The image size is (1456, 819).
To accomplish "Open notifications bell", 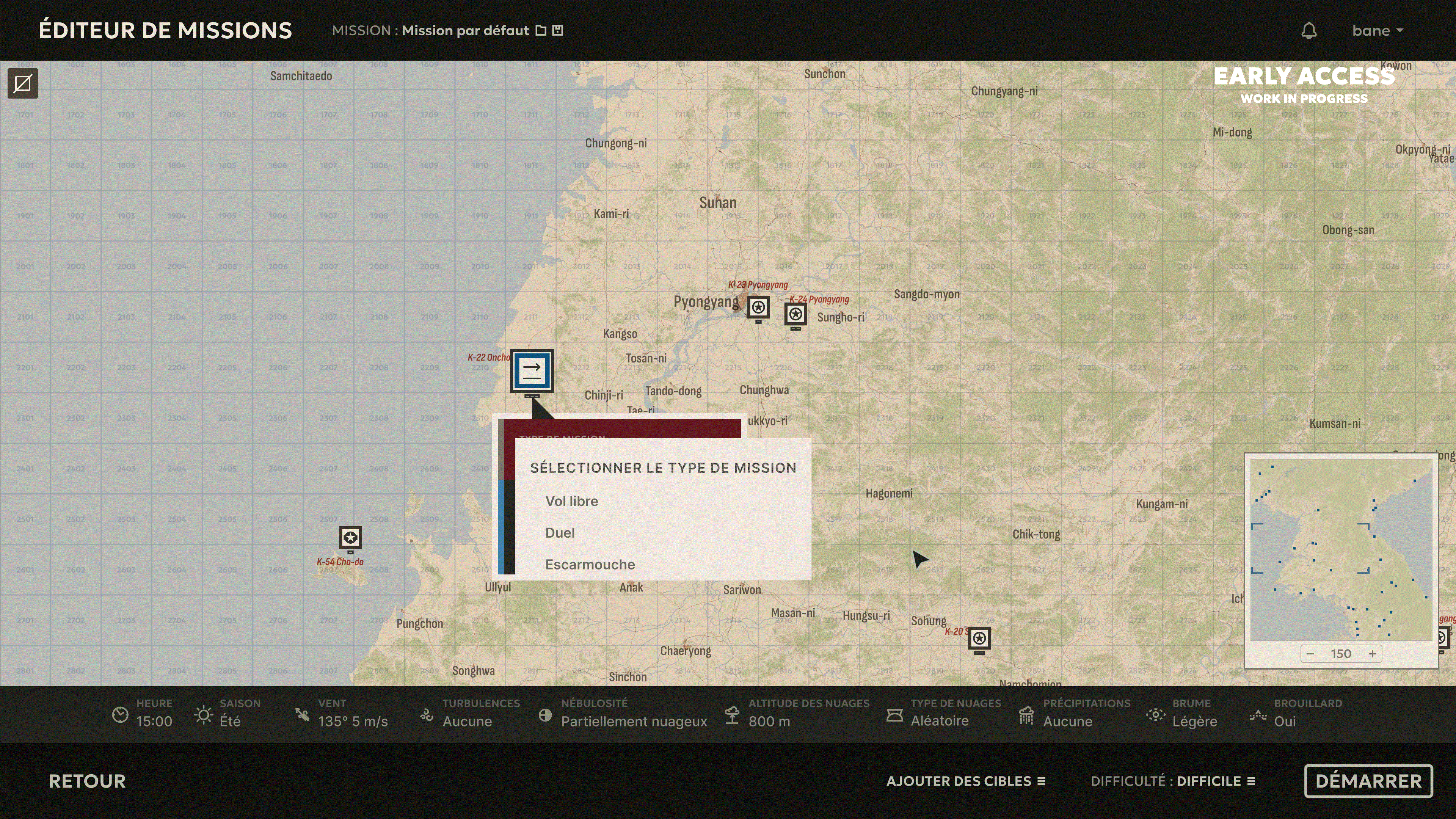I will point(1309,30).
